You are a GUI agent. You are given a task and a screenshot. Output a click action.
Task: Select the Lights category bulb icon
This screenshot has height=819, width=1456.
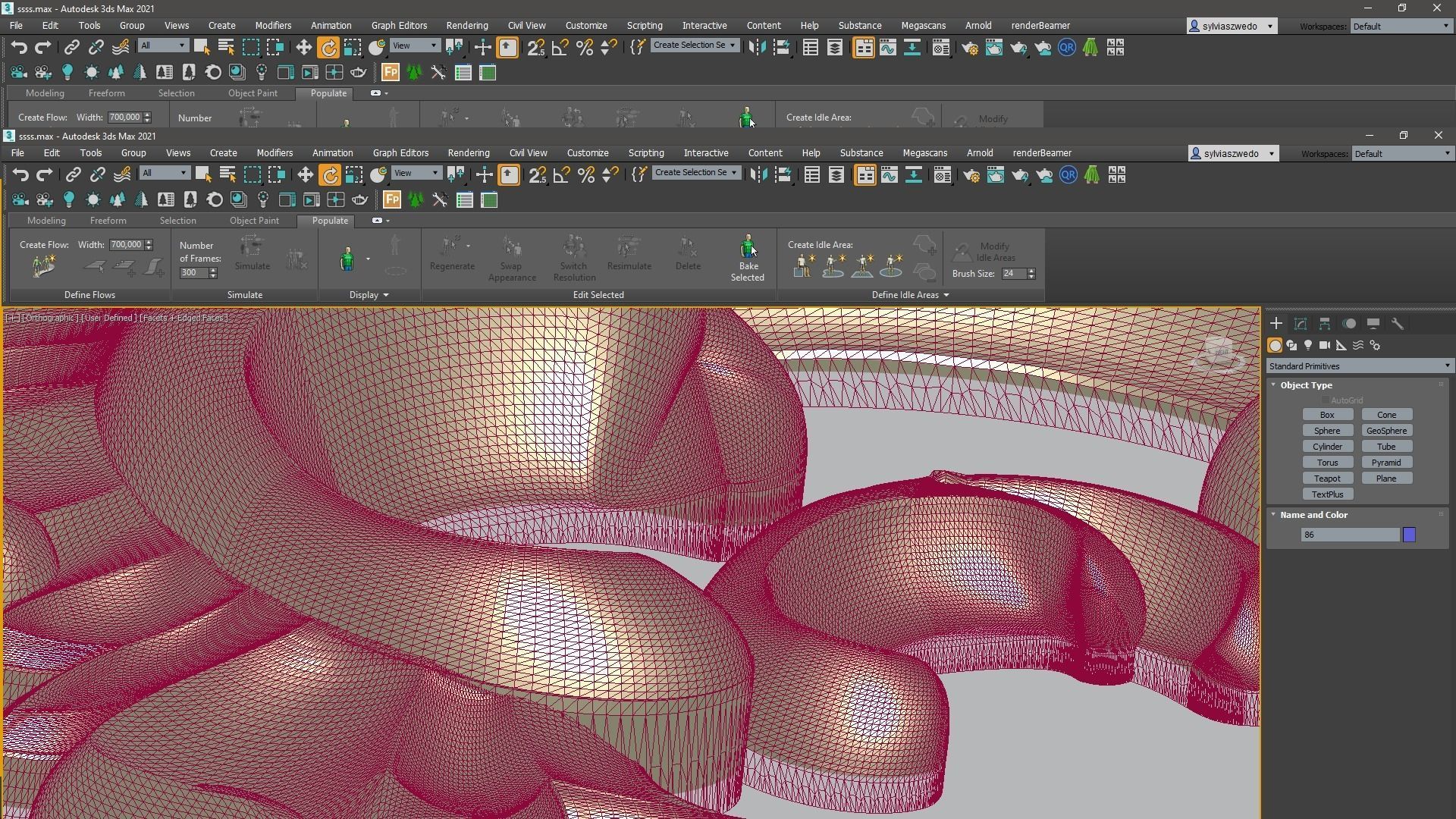click(1308, 346)
